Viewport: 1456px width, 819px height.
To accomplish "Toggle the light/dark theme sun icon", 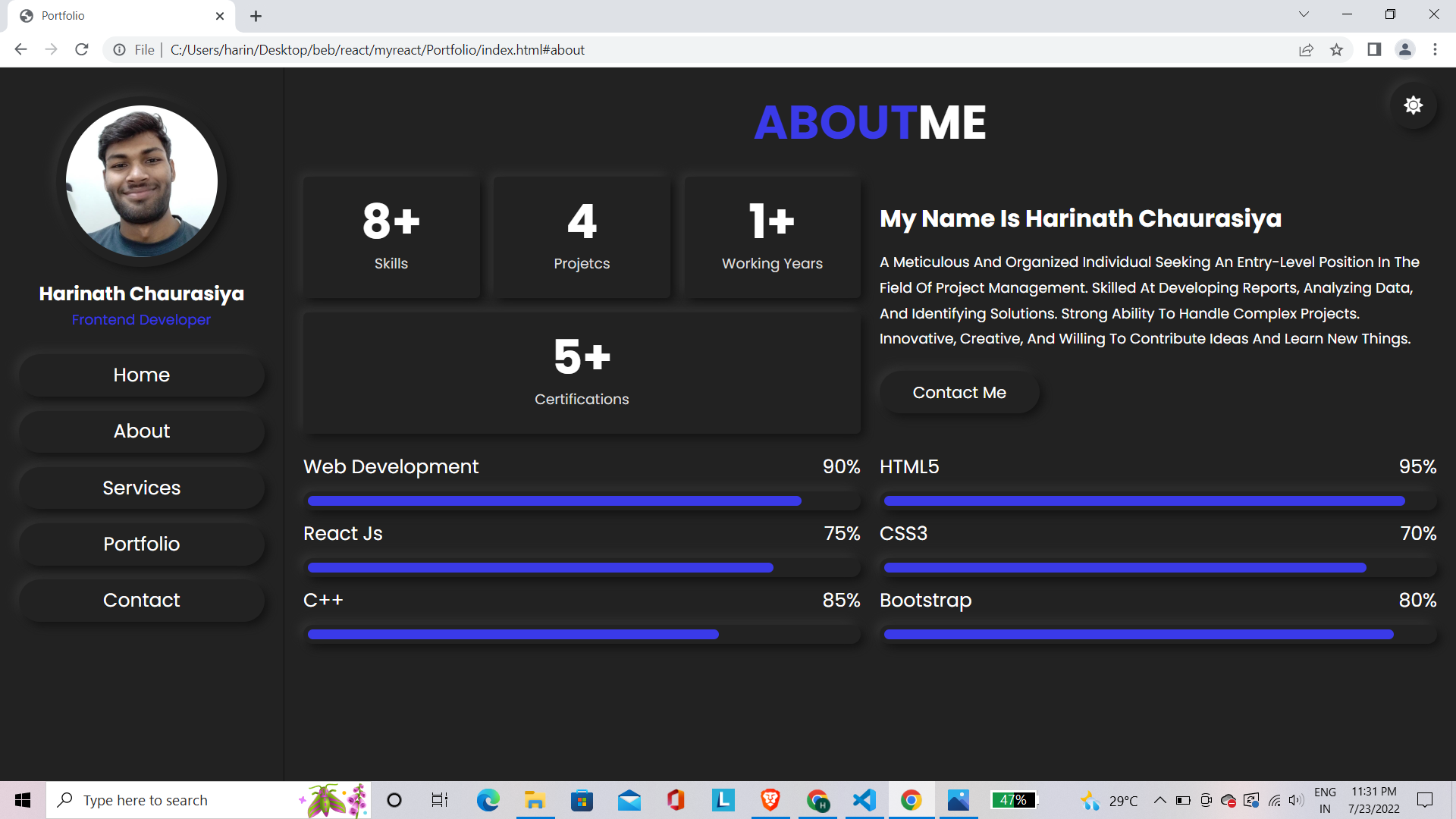I will point(1413,105).
